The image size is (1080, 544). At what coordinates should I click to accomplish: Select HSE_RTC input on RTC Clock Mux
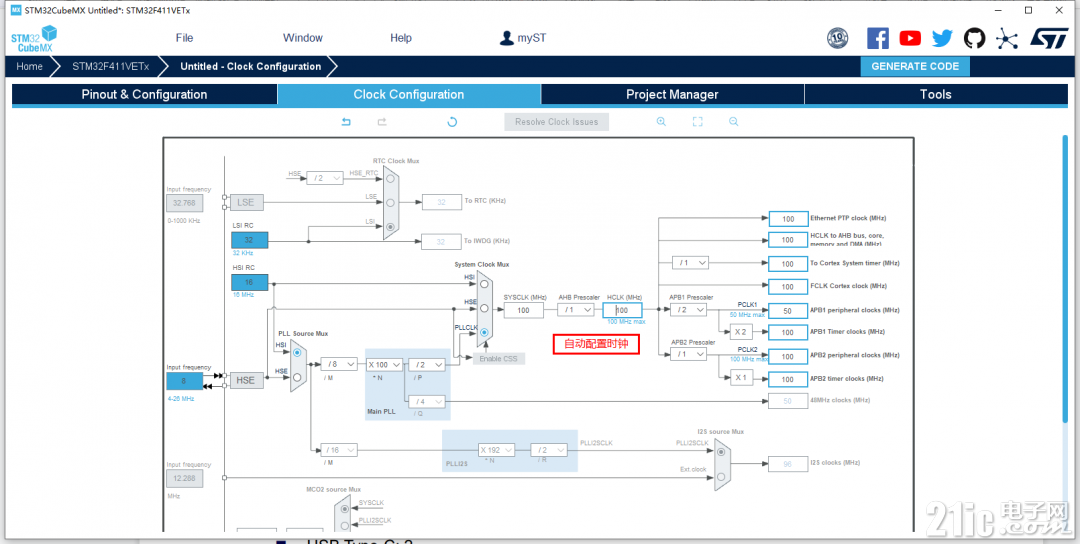coord(390,177)
